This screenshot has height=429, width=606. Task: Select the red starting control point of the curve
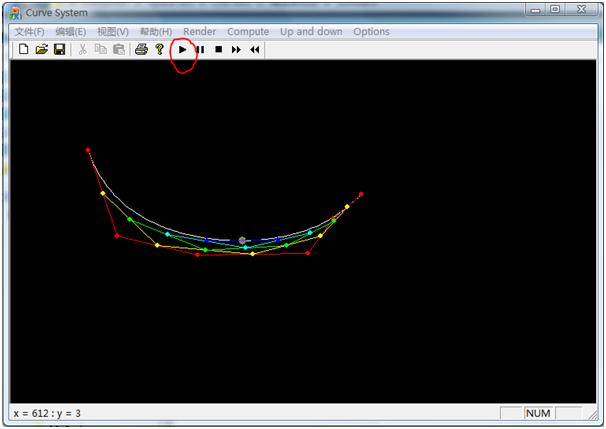[88, 150]
